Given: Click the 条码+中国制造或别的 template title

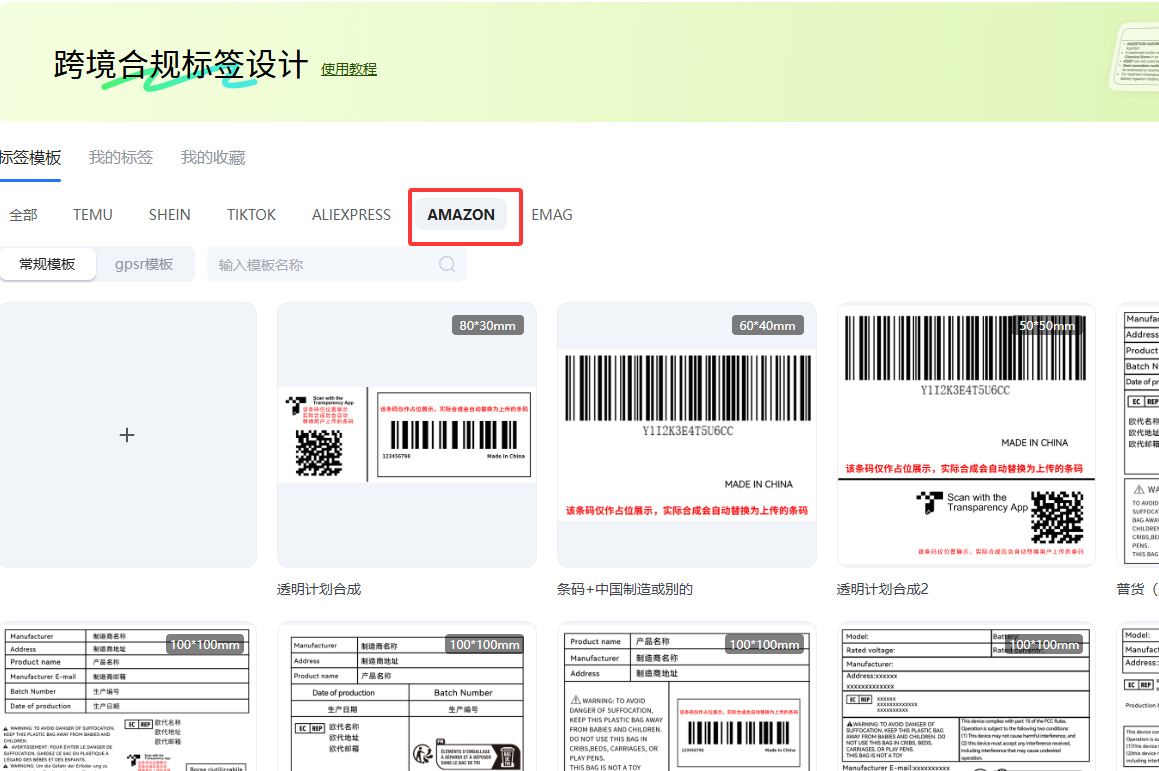Looking at the screenshot, I should pos(625,589).
